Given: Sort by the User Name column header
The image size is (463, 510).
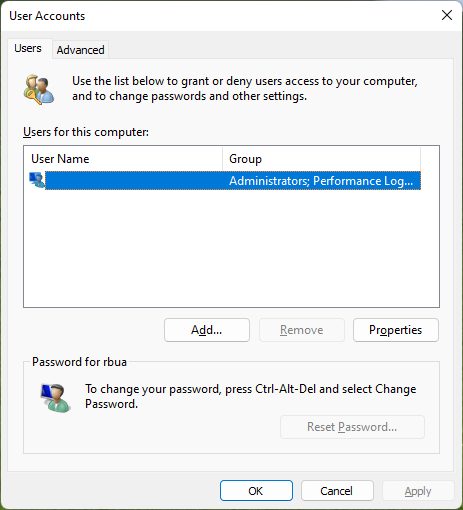Looking at the screenshot, I should pyautogui.click(x=123, y=159).
